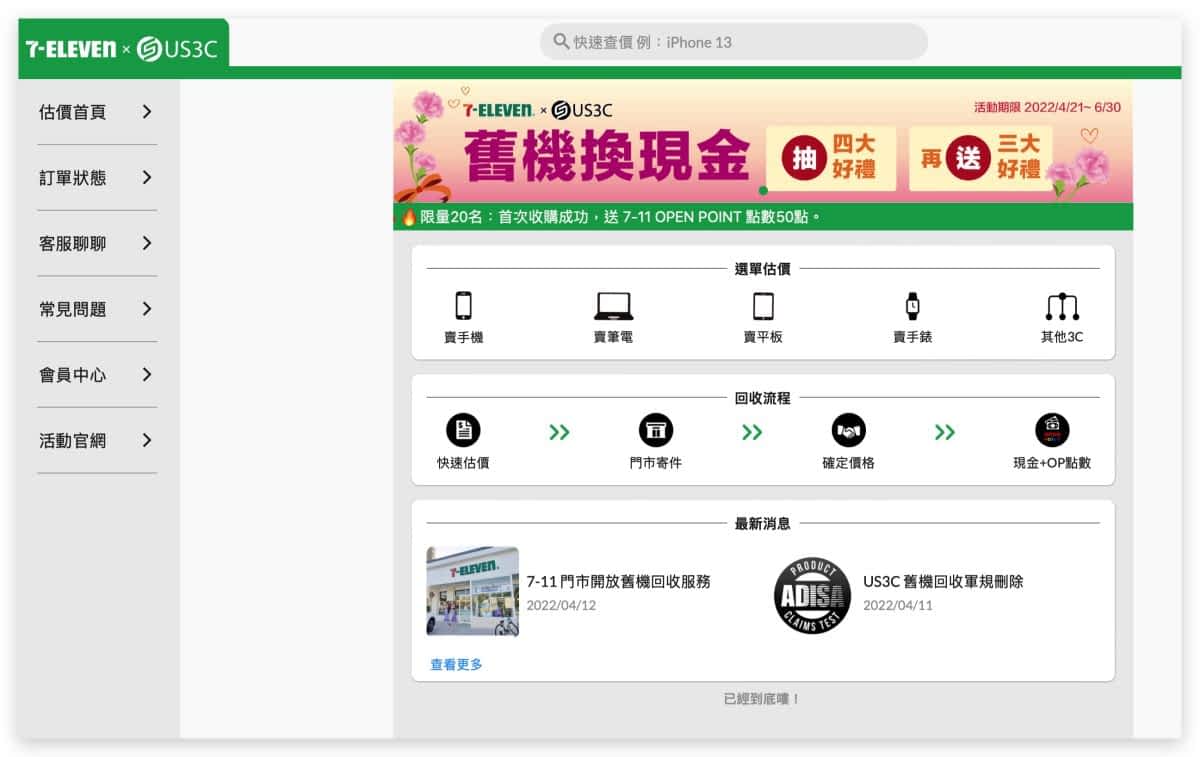This screenshot has height=757, width=1200.
Task: Click the 確定價格 handshake icon
Action: [848, 431]
